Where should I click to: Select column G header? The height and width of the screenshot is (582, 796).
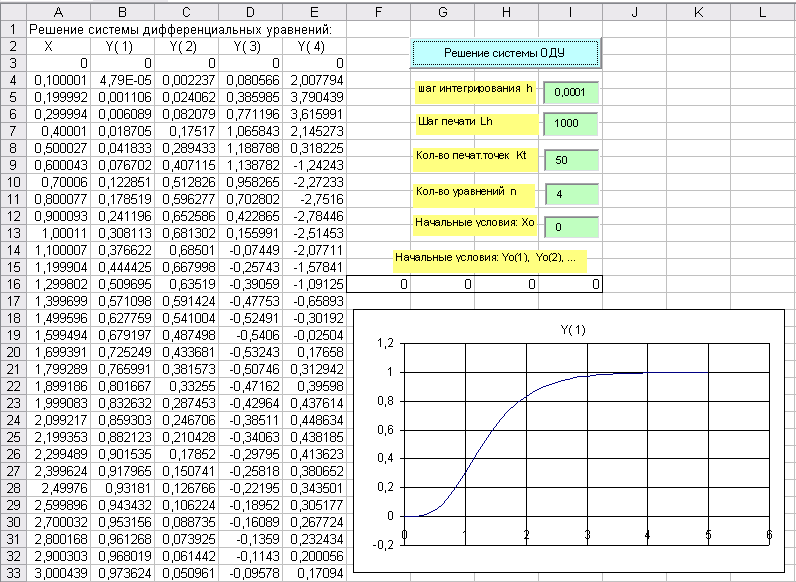(442, 12)
